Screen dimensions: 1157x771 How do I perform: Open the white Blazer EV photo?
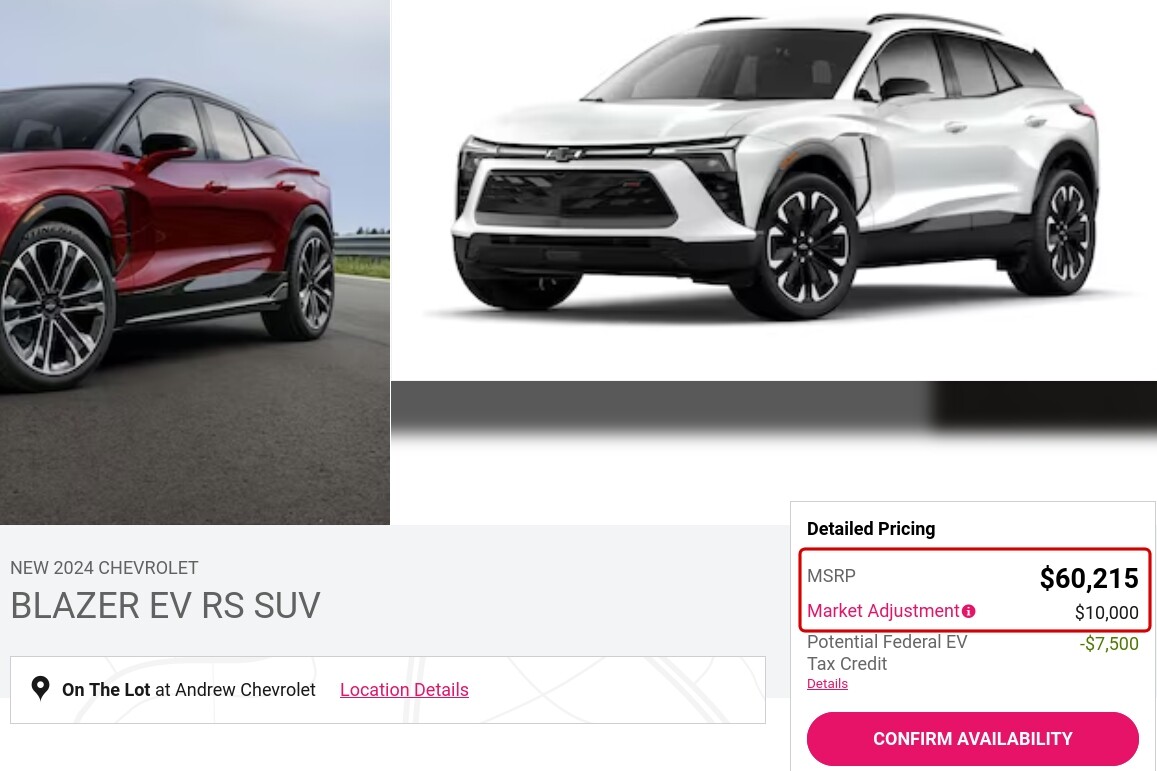point(773,190)
